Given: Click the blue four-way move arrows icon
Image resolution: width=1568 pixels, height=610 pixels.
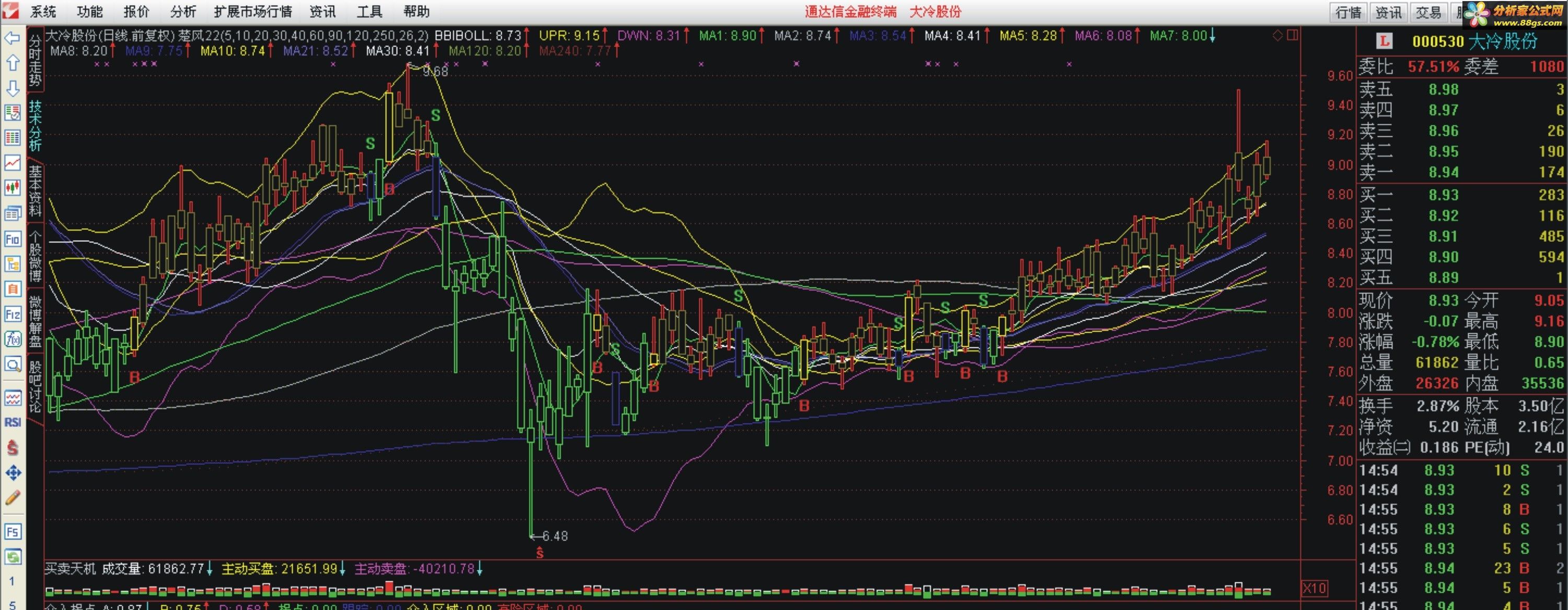Looking at the screenshot, I should [13, 473].
